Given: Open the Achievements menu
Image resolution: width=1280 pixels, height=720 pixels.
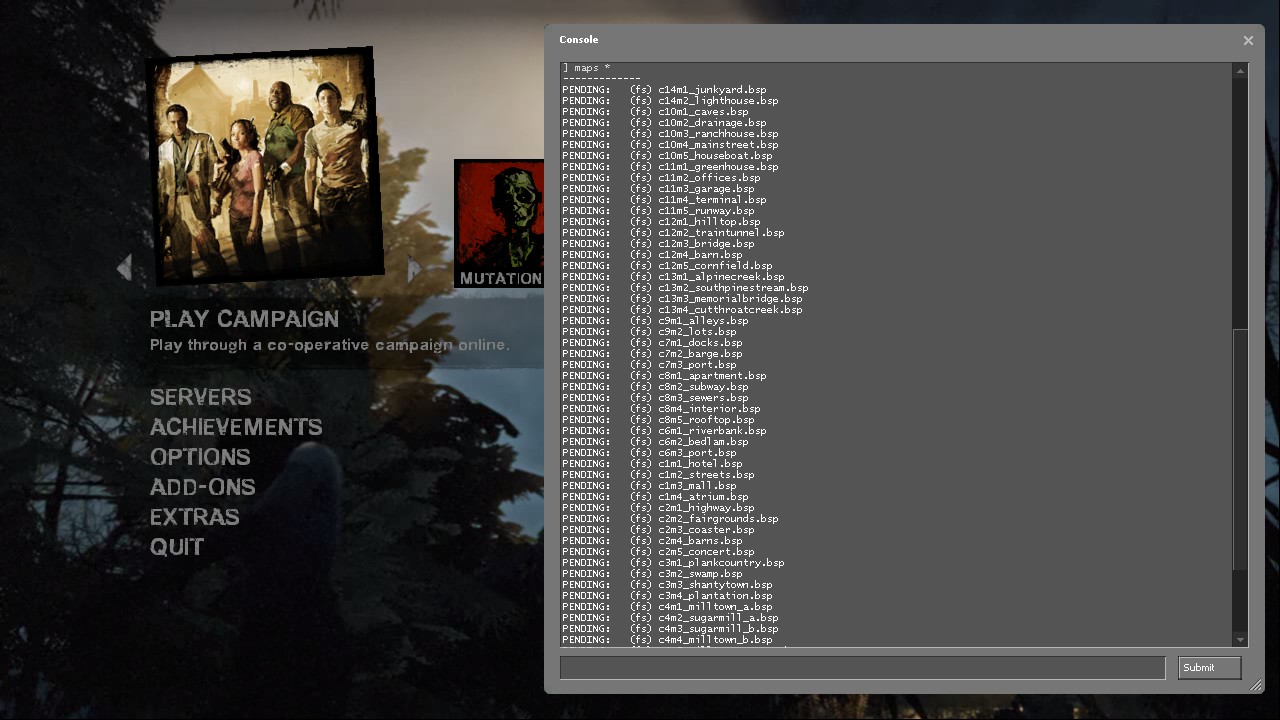Looking at the screenshot, I should tap(236, 427).
